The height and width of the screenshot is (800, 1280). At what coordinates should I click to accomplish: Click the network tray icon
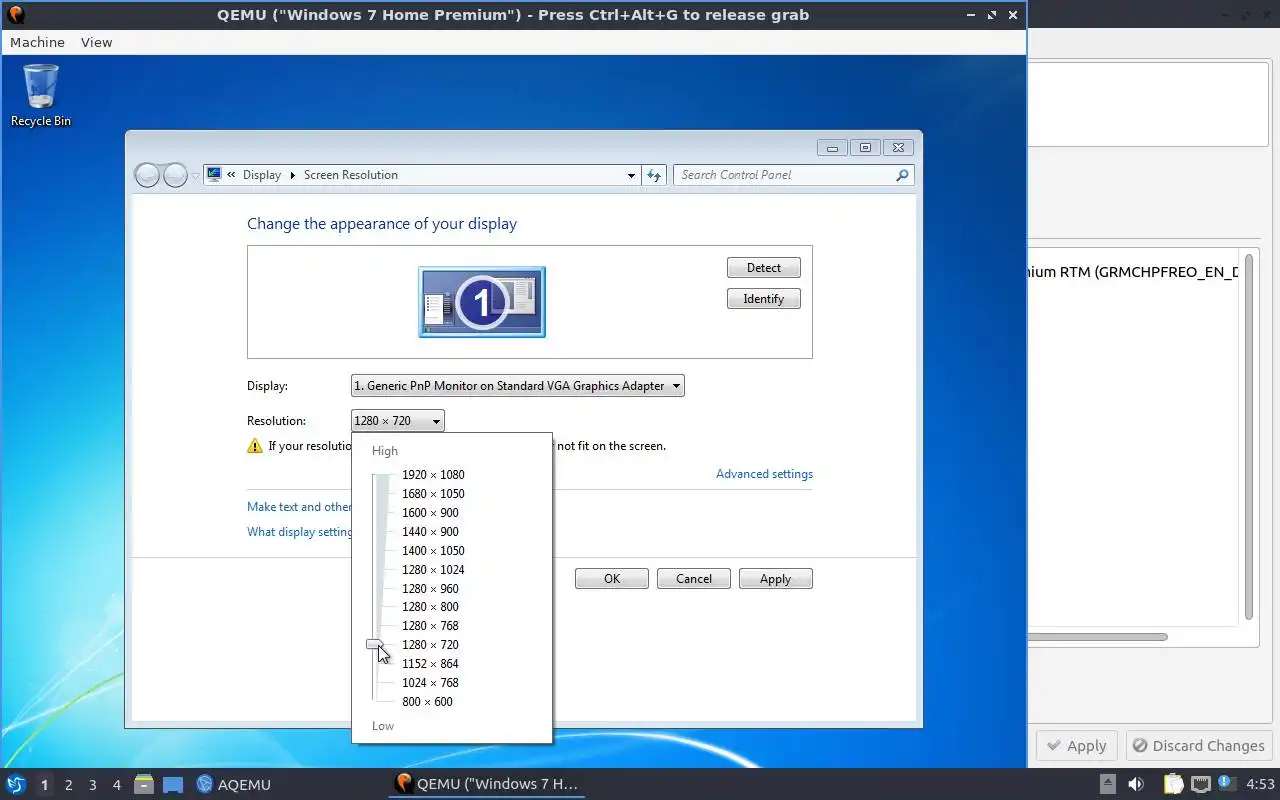(x=1201, y=784)
